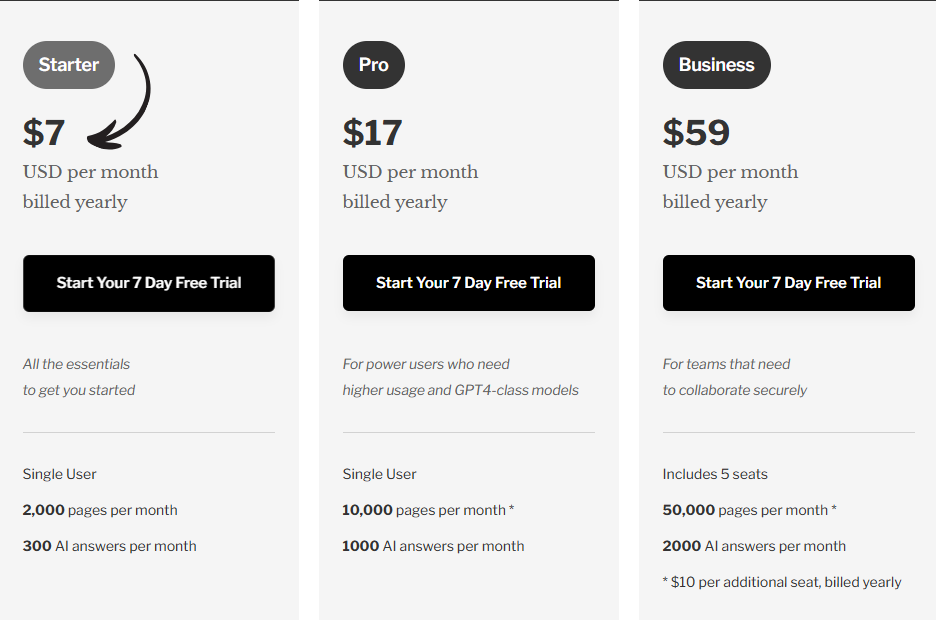Click "For teams that need" description
Viewport: 936px width, 620px height.
click(x=726, y=364)
